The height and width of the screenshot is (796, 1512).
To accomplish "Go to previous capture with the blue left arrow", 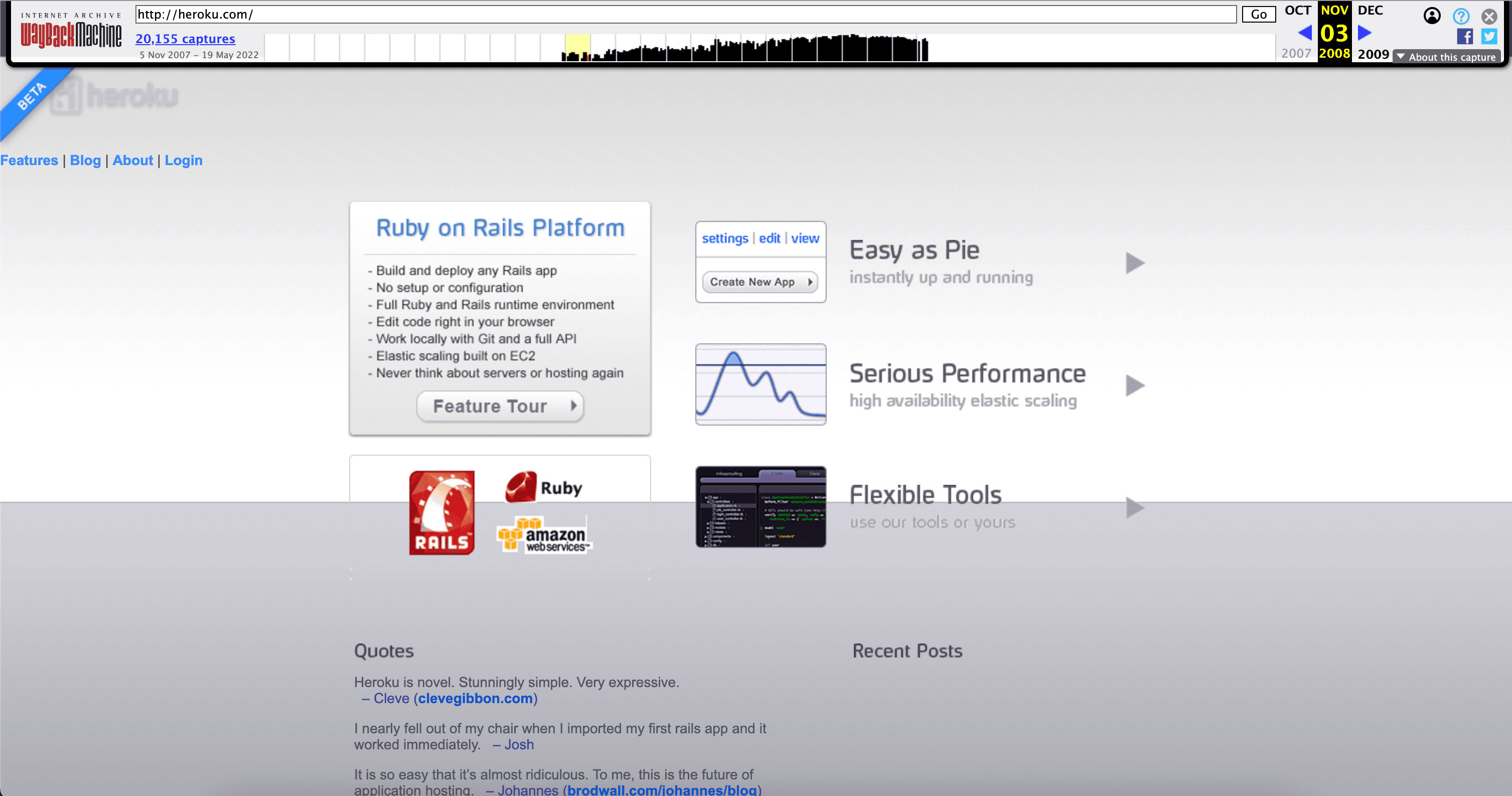I will point(1305,34).
